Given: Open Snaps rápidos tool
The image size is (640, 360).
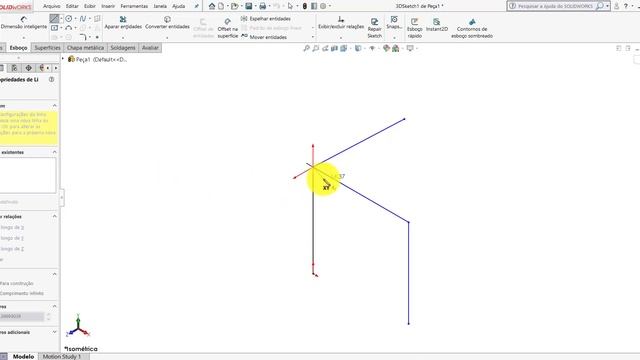Looking at the screenshot, I should tap(394, 23).
